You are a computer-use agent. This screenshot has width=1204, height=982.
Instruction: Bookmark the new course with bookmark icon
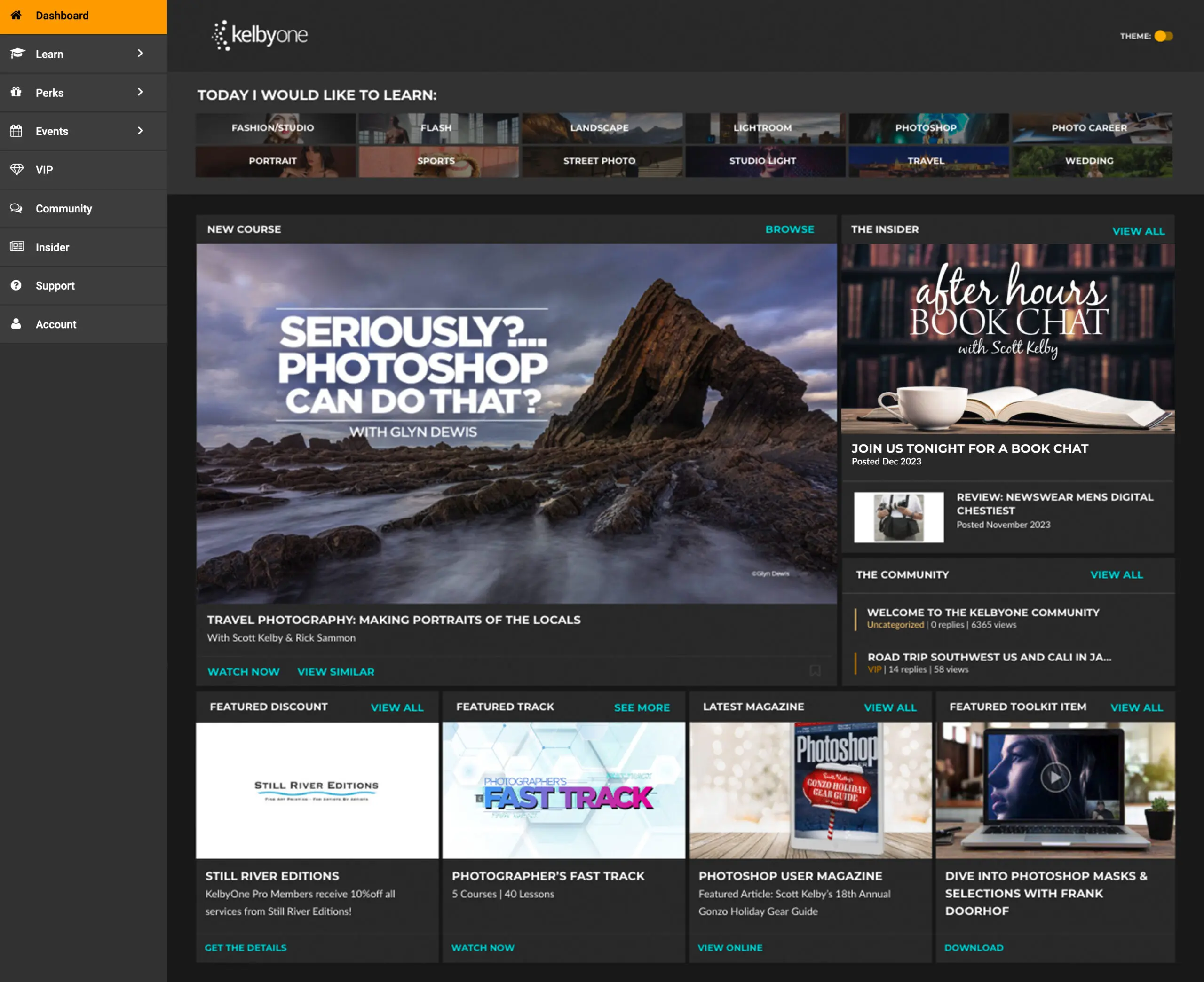pos(815,671)
